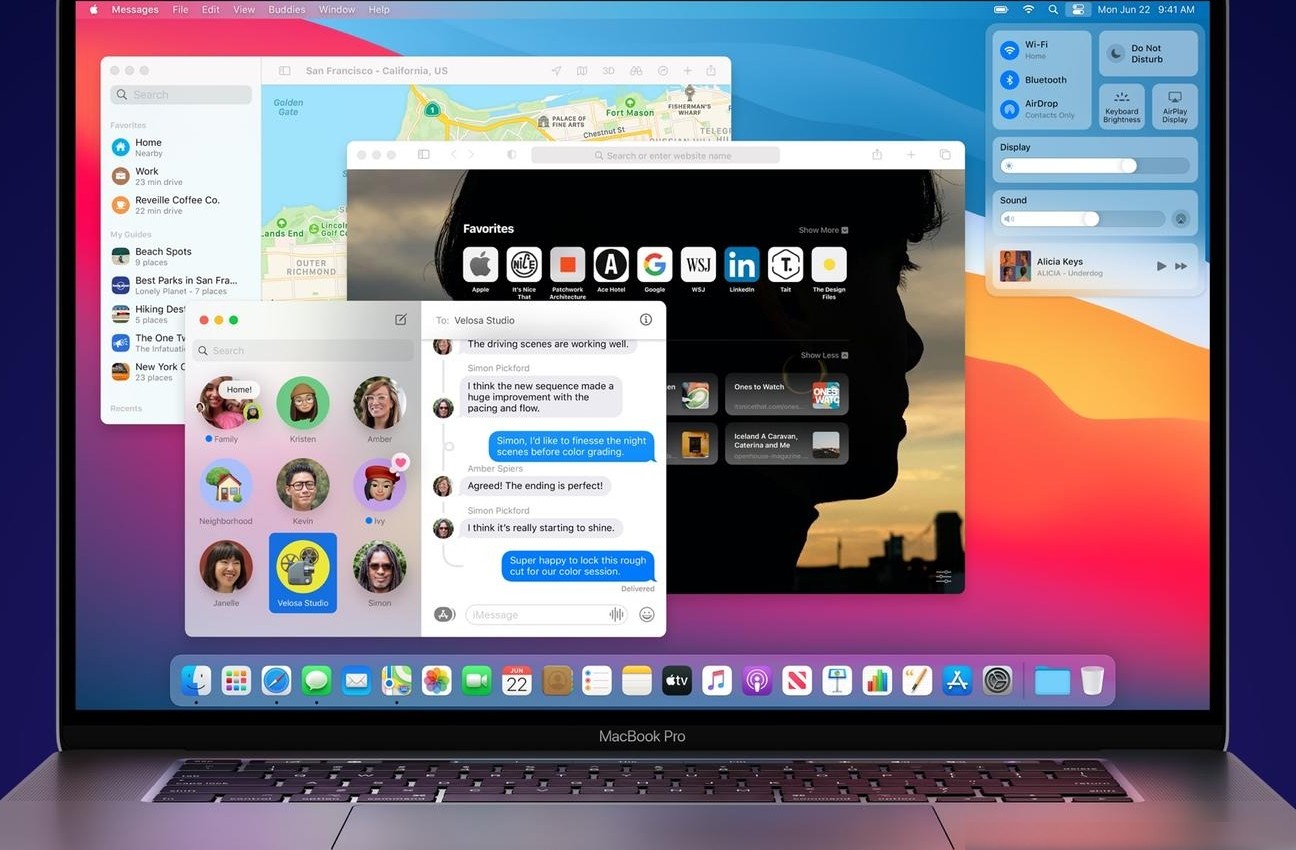Open LinkedIn favorite in Safari
This screenshot has width=1296, height=850.
coord(742,265)
